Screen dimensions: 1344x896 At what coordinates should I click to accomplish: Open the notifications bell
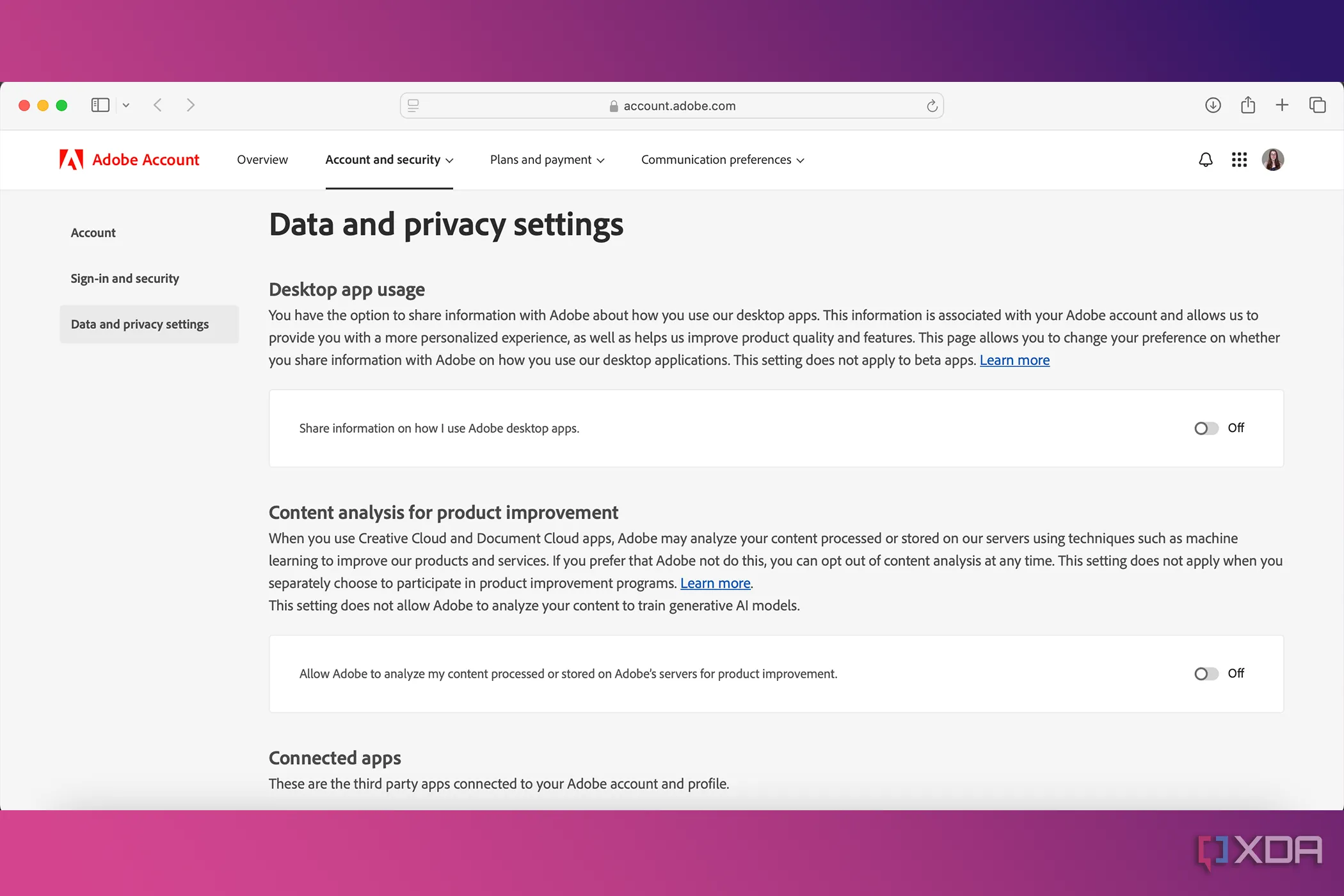click(x=1205, y=159)
